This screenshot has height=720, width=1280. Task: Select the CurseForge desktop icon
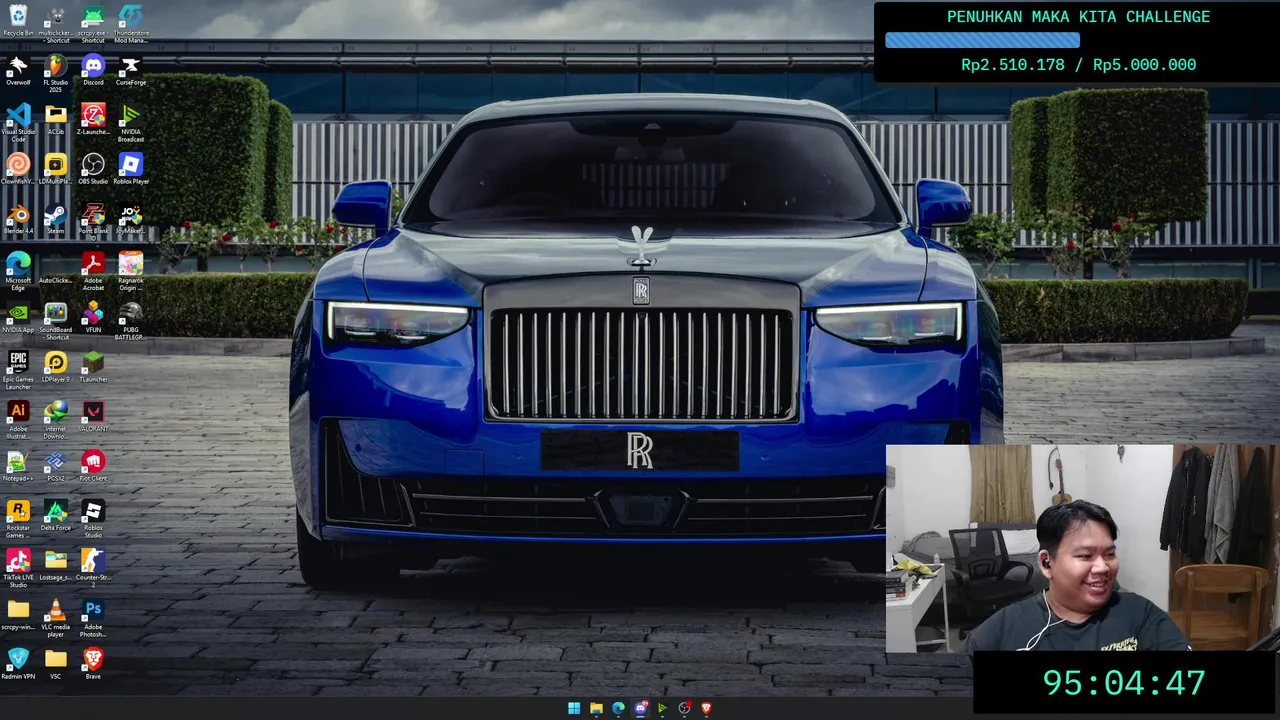[x=131, y=70]
